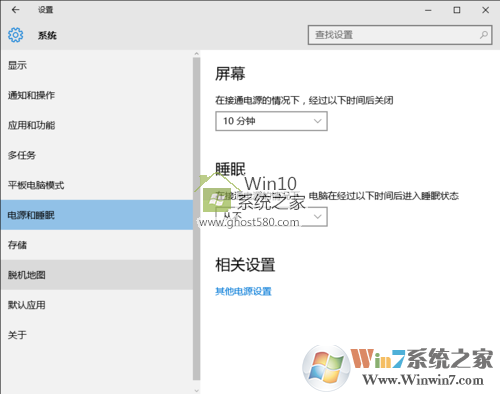This screenshot has height=394, width=500.
Task: Select 平板电脑模式 in the sidebar
Action: pyautogui.click(x=97, y=185)
